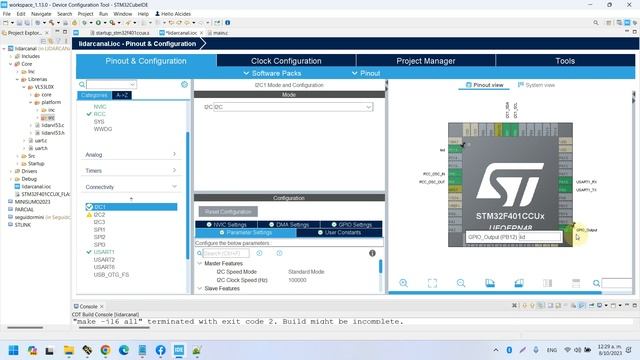Click the rotate-clockwise pinout icon
The image size is (640, 360).
click(x=490, y=283)
